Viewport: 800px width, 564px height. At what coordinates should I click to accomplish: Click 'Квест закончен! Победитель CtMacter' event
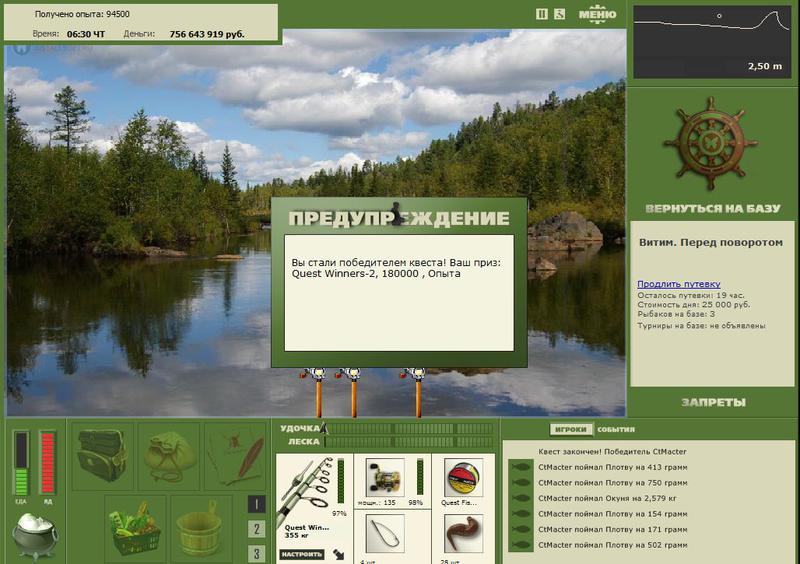coord(612,452)
